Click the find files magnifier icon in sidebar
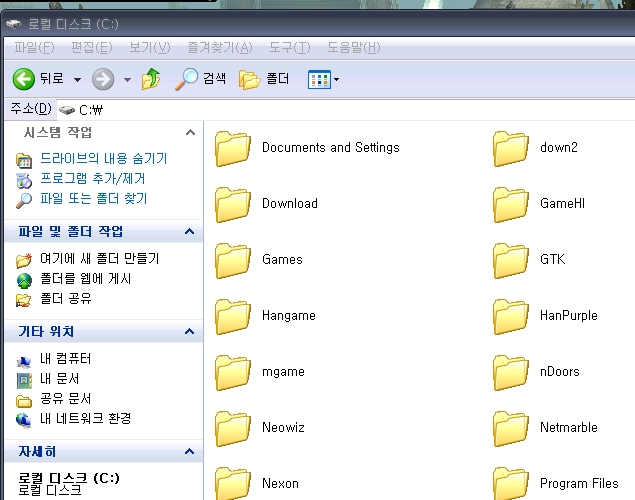Image resolution: width=635 pixels, height=500 pixels. 24,200
